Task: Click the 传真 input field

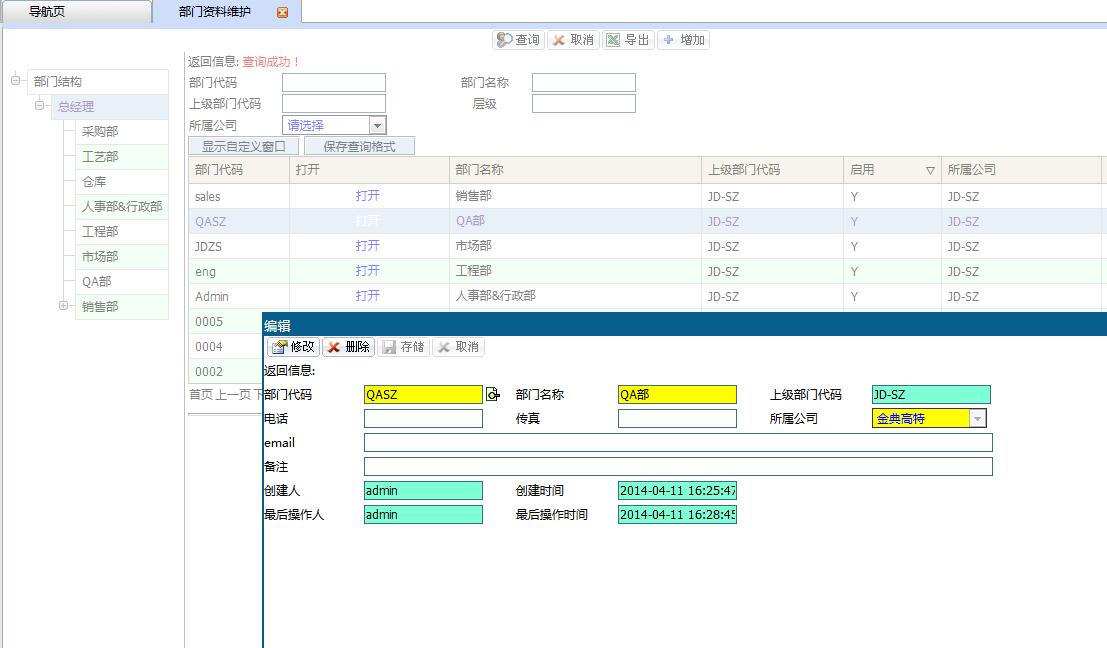Action: (677, 419)
